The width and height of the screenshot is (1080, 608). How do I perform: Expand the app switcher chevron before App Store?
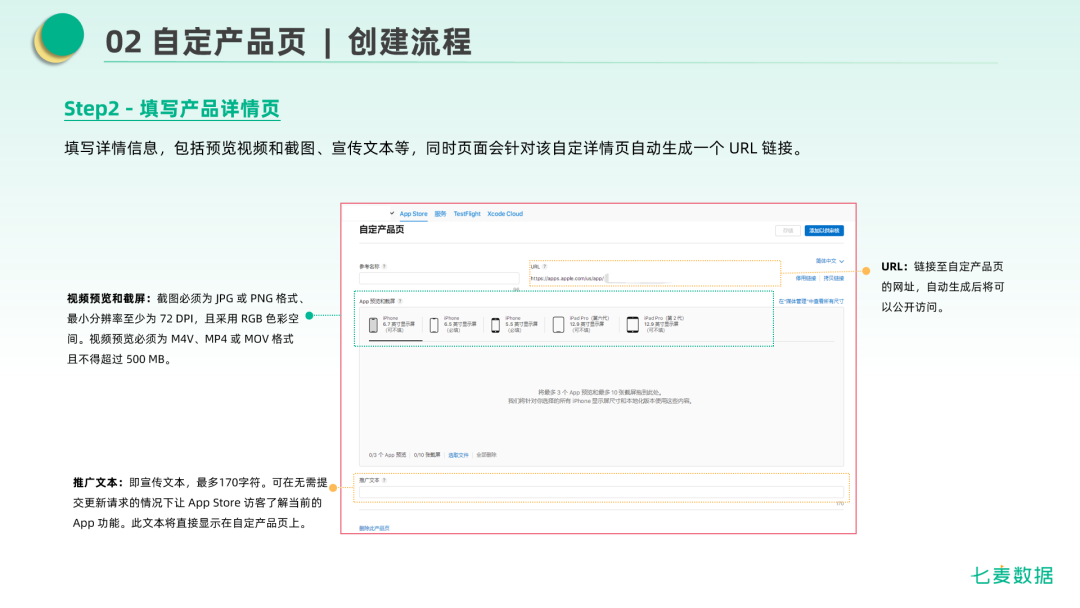392,213
